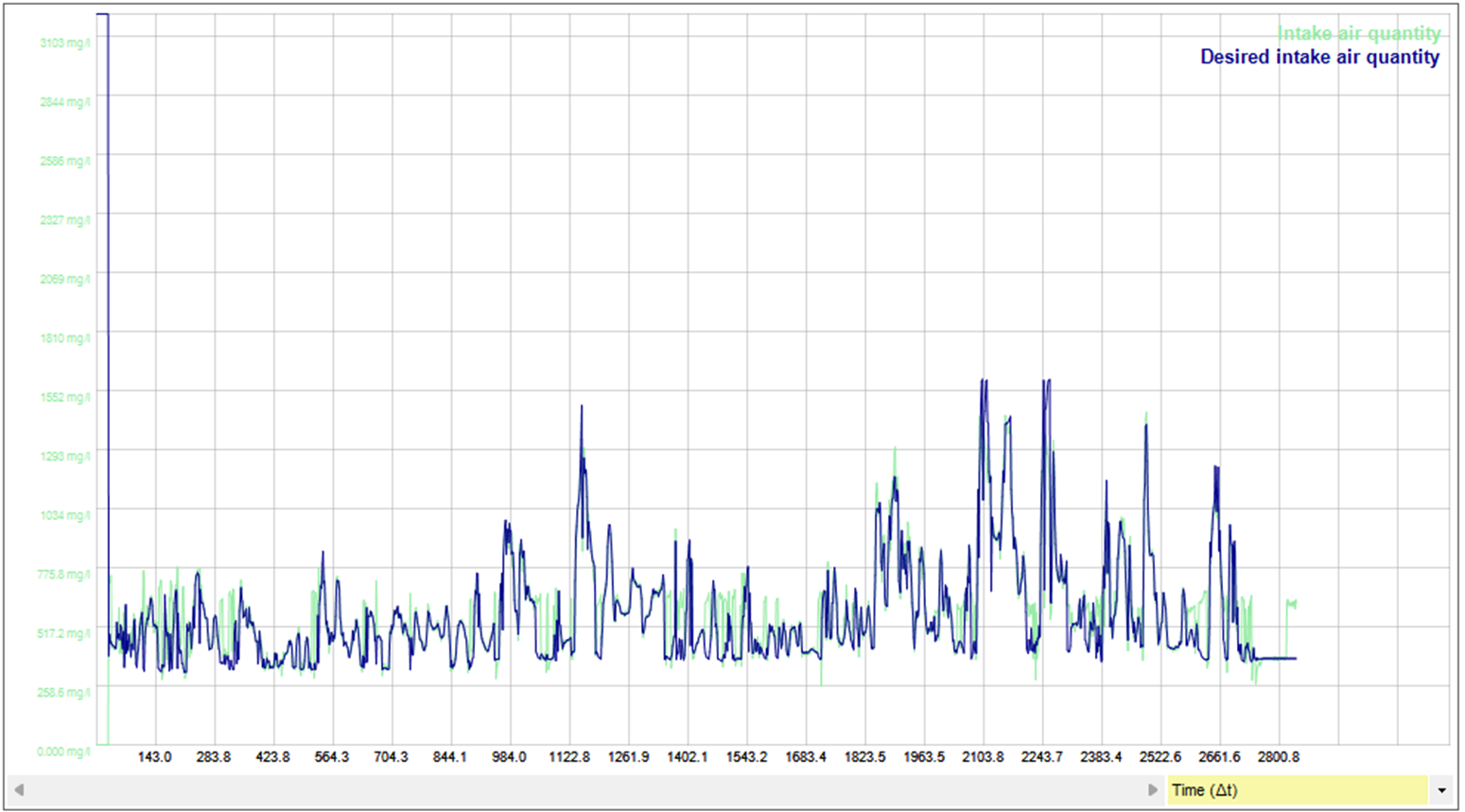This screenshot has height=812, width=1465.
Task: Click the 564.3 time axis value
Action: [x=332, y=757]
